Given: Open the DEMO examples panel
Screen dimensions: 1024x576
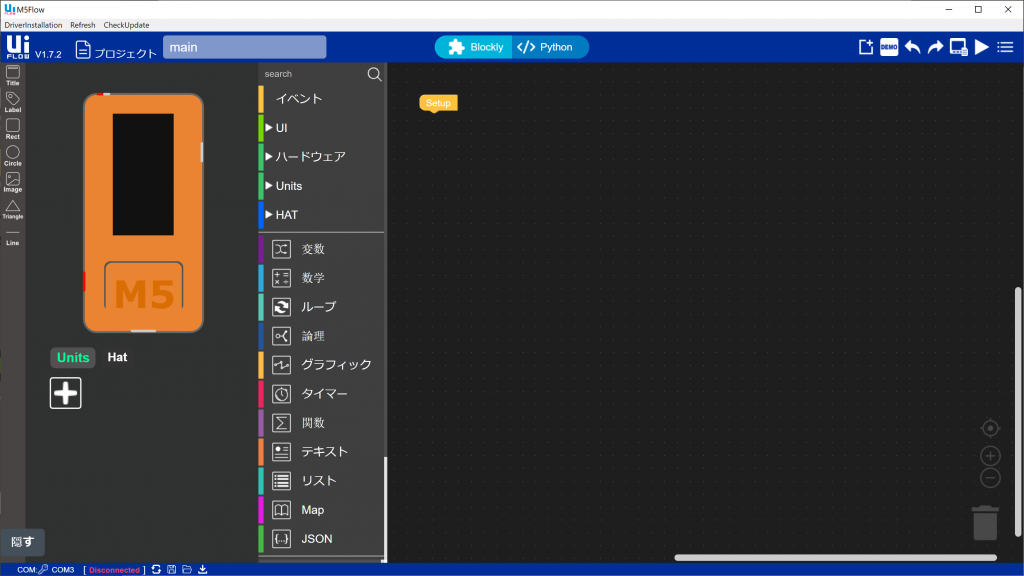Looking at the screenshot, I should click(x=888, y=46).
